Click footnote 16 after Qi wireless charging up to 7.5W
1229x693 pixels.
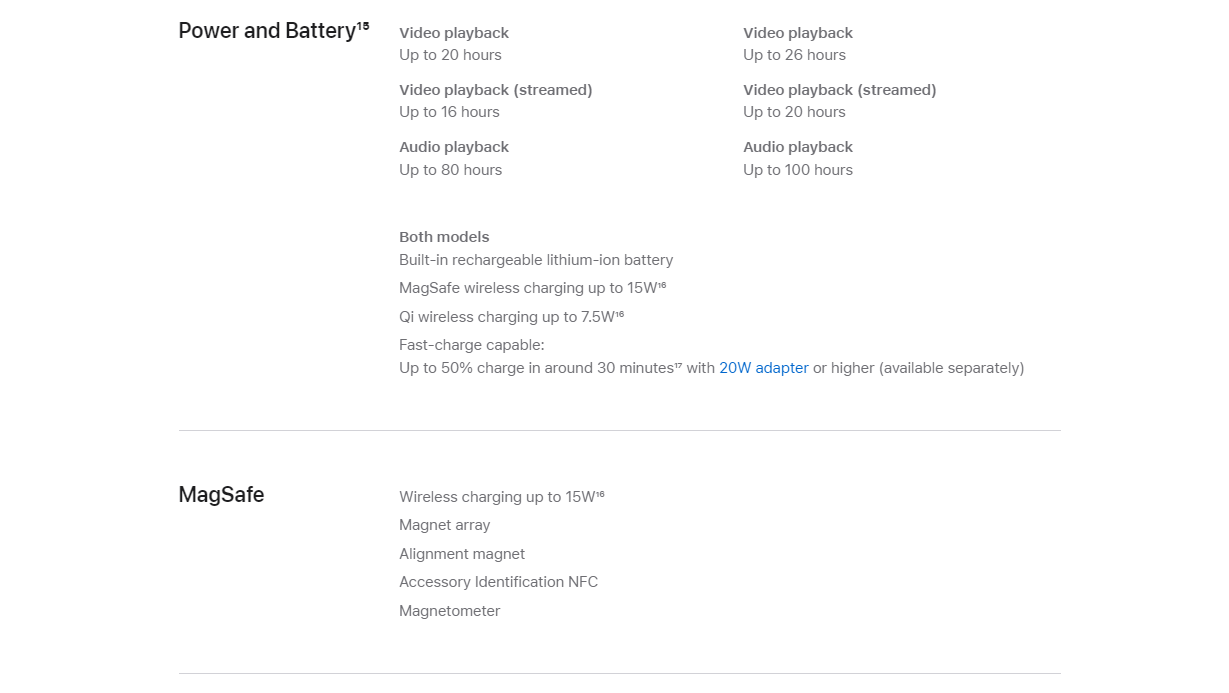tap(620, 314)
